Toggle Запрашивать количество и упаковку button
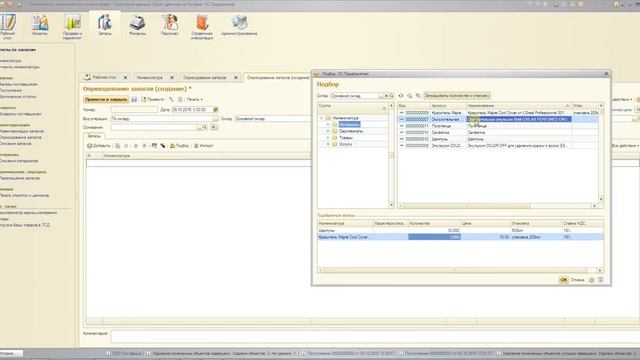640x360 pixels. coord(457,96)
